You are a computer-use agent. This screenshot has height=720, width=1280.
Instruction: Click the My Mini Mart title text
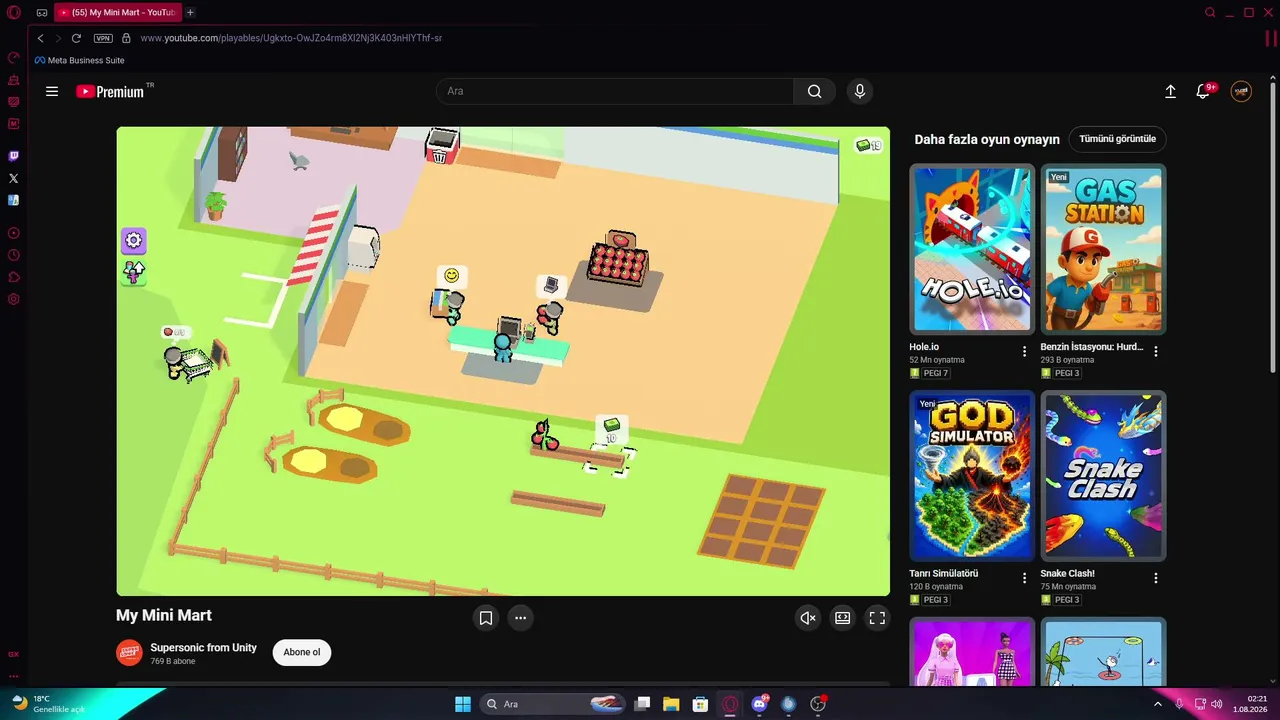click(x=164, y=616)
